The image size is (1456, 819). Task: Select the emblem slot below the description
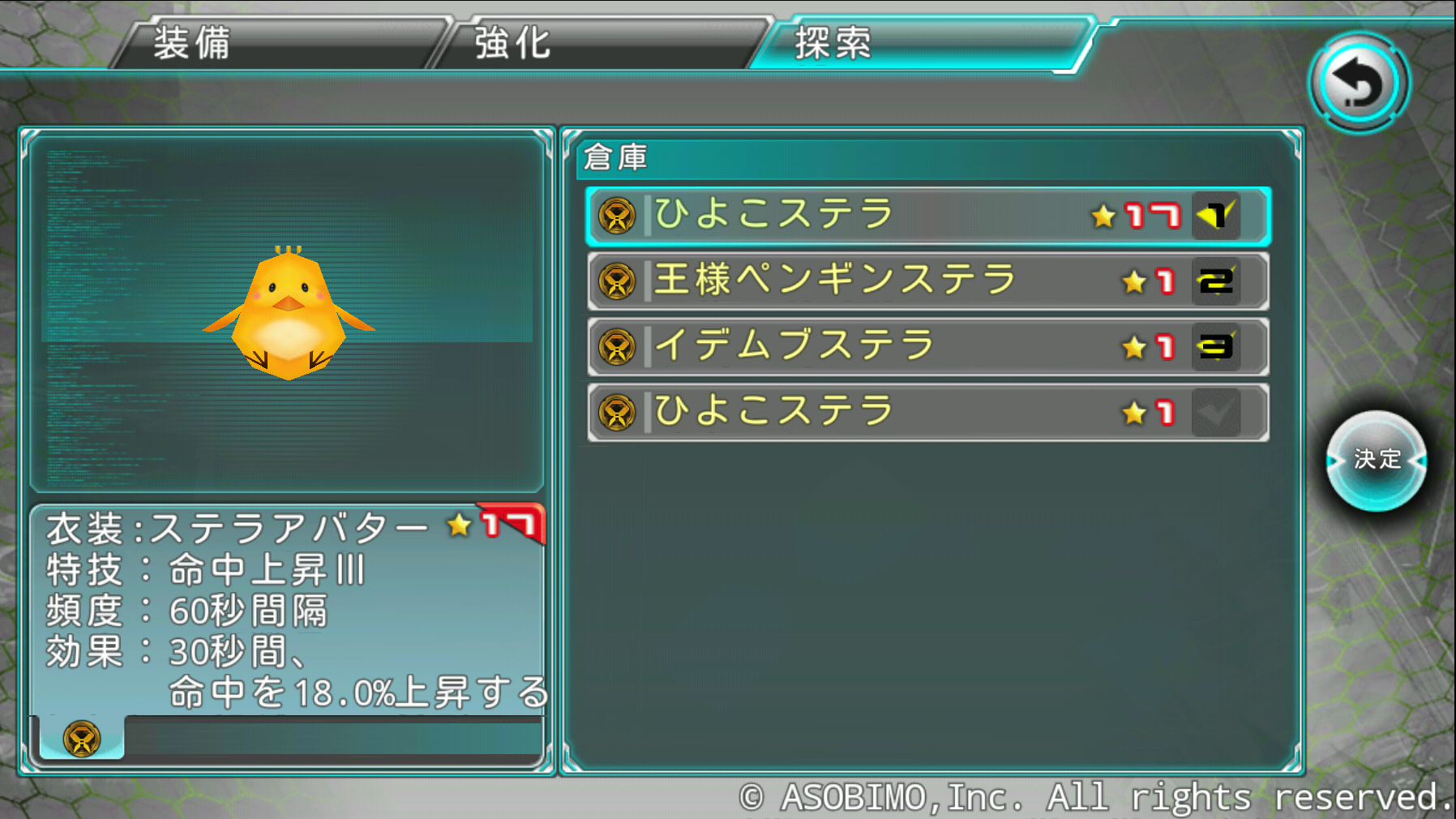point(82,738)
